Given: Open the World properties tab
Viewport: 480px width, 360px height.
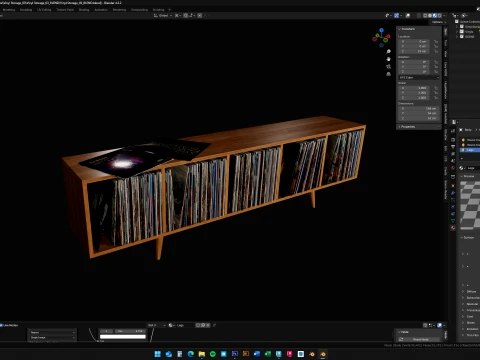Looking at the screenshot, I should [453, 168].
